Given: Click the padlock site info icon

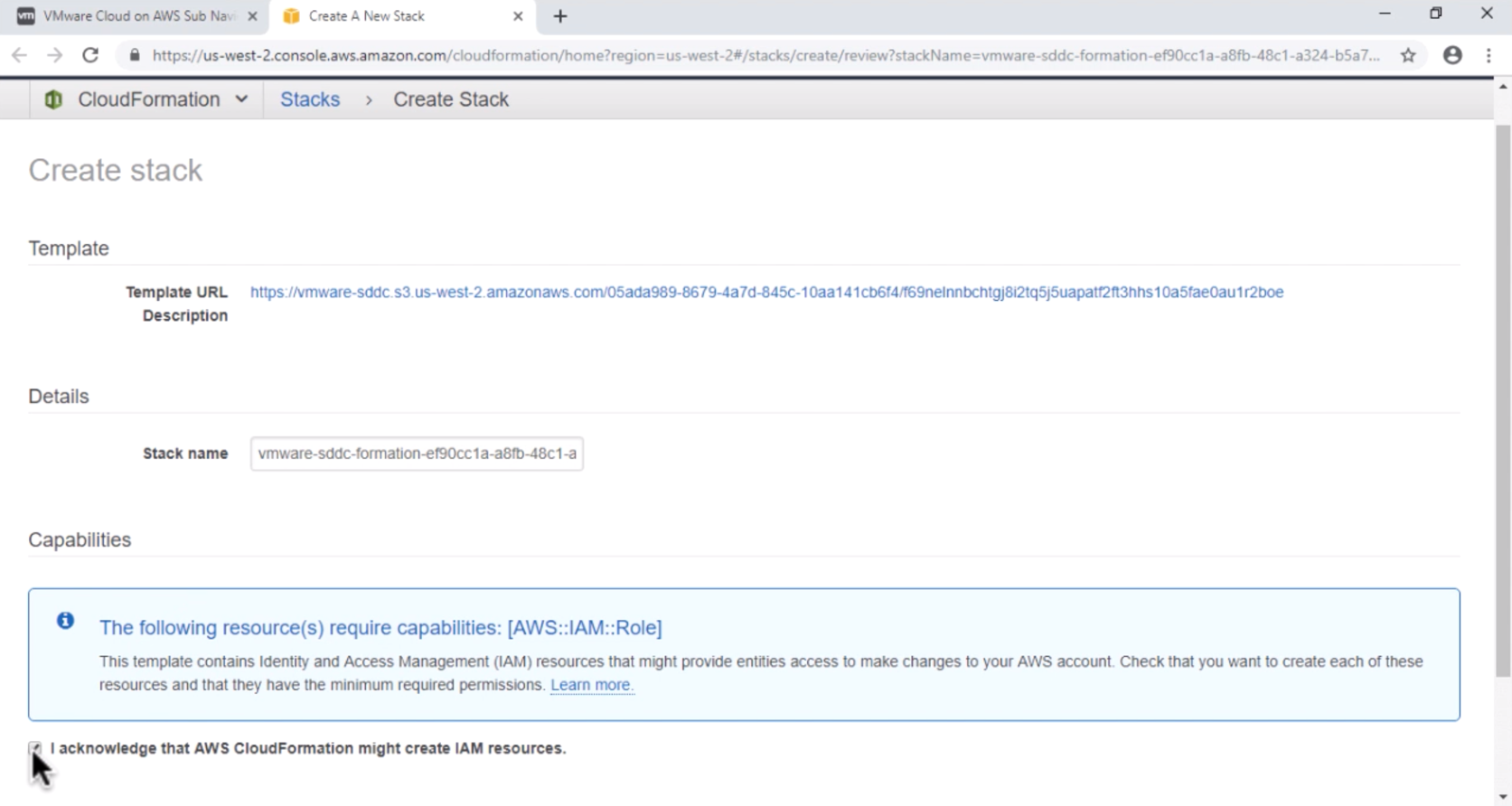Looking at the screenshot, I should pos(135,55).
